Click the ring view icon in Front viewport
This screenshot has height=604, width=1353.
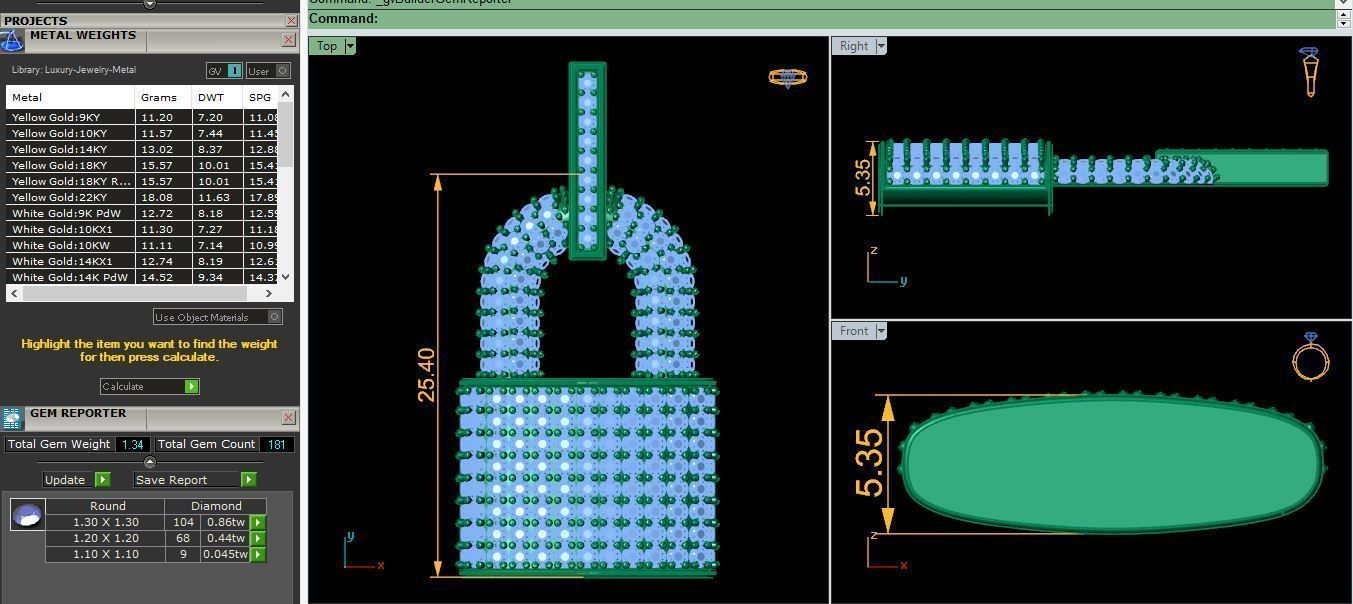pyautogui.click(x=1310, y=357)
